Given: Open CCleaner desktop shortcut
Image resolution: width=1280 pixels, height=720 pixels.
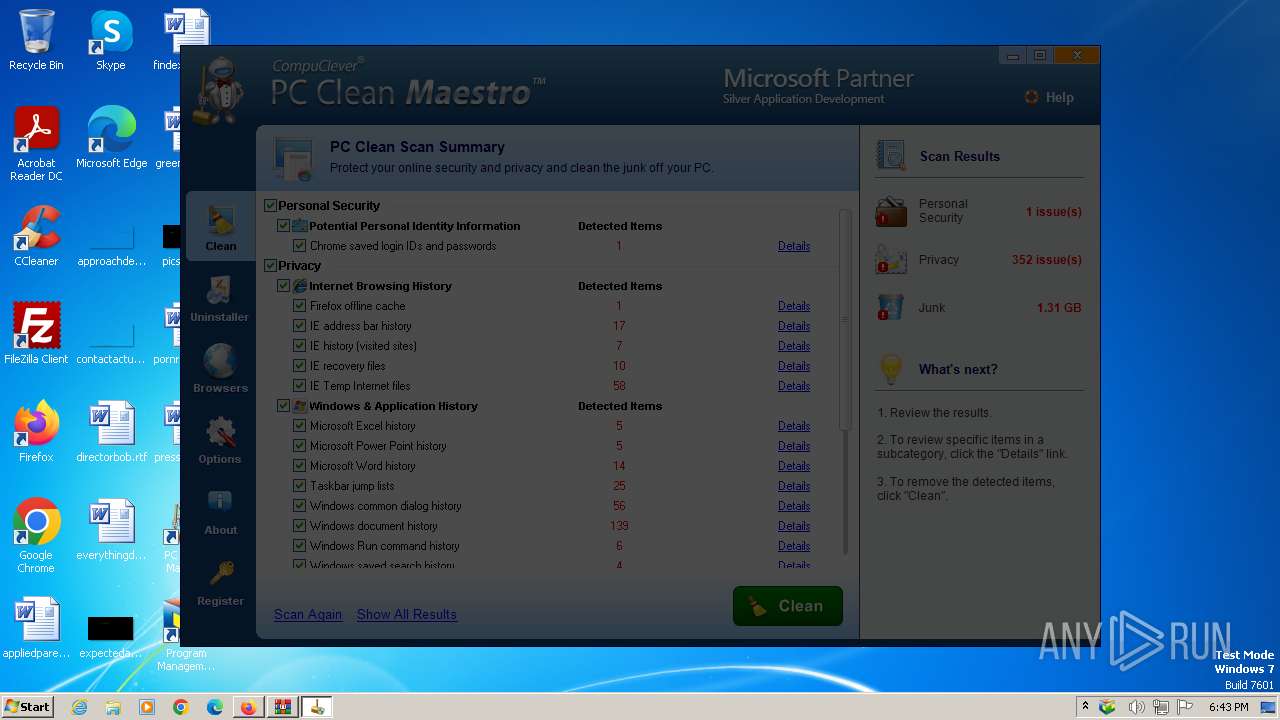Looking at the screenshot, I should tap(36, 236).
